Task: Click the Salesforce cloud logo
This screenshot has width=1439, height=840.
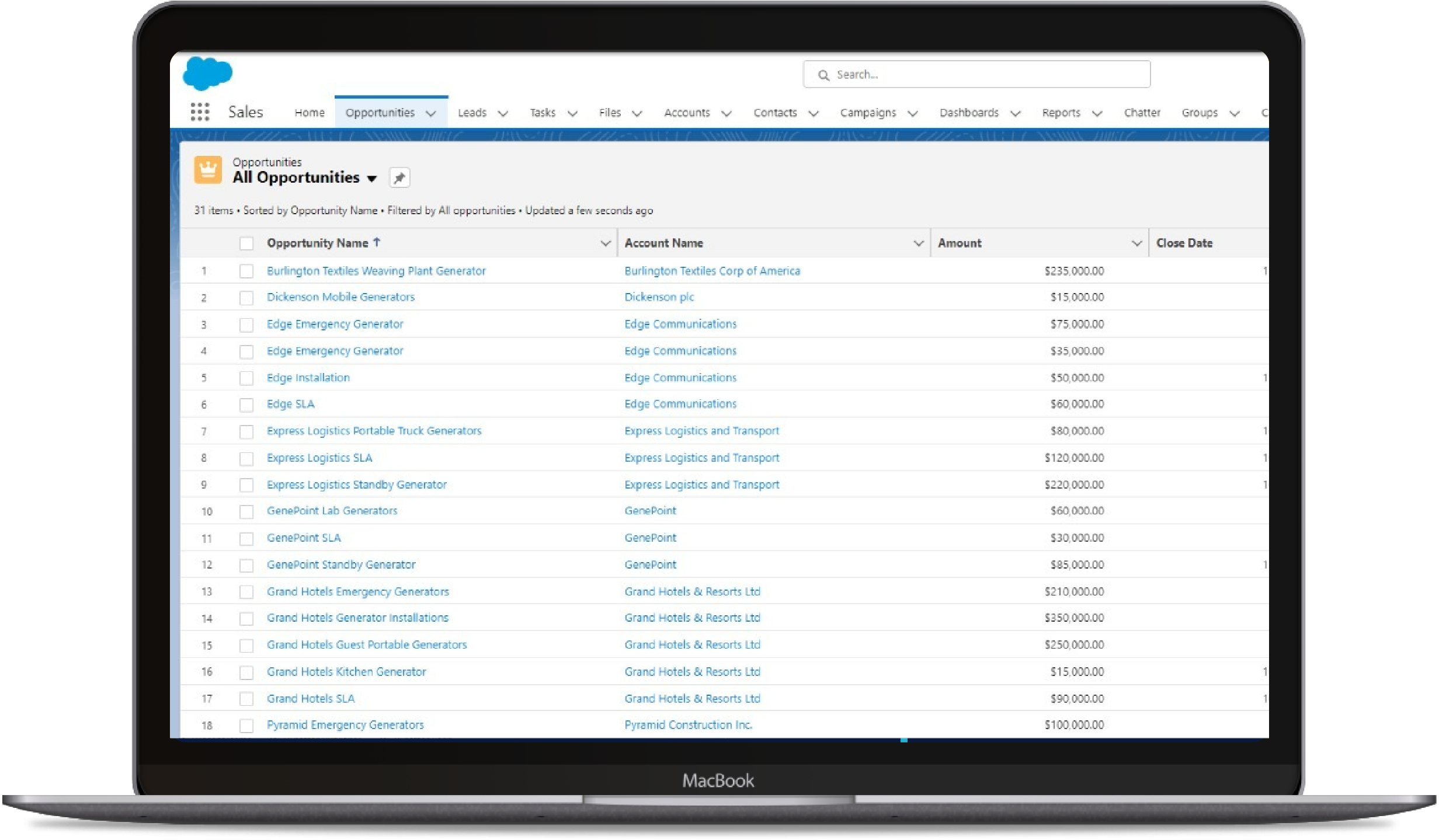Action: click(207, 74)
